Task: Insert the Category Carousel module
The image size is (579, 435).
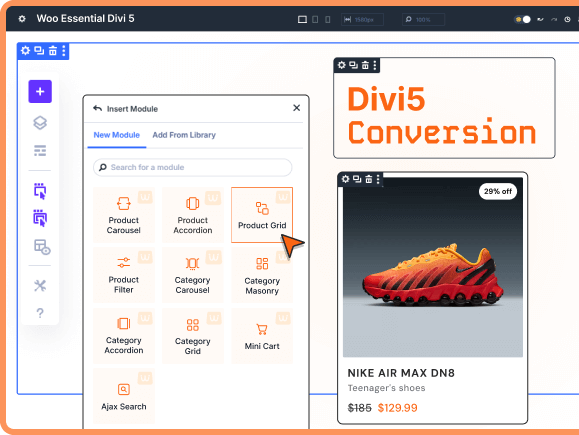Action: [193, 275]
